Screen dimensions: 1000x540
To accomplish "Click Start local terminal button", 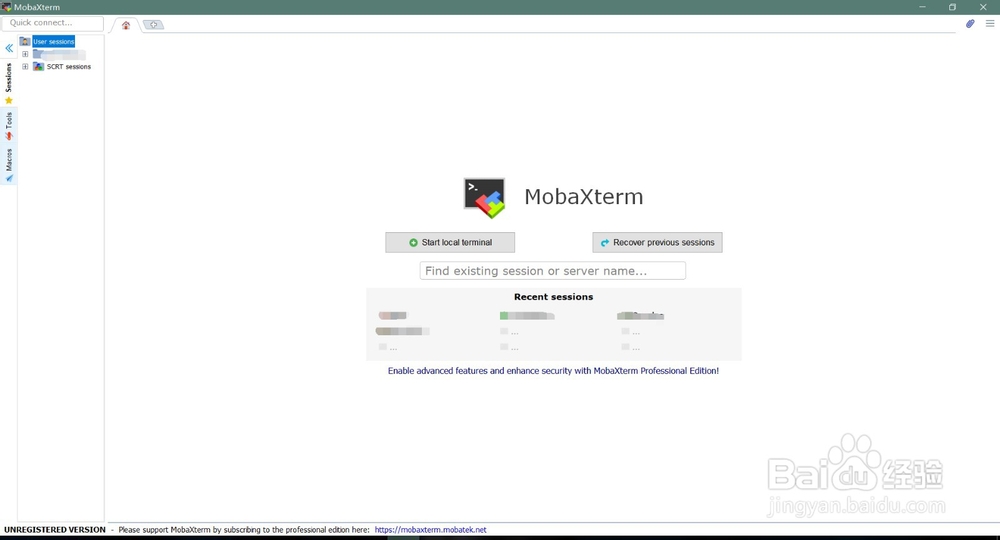I will point(450,242).
